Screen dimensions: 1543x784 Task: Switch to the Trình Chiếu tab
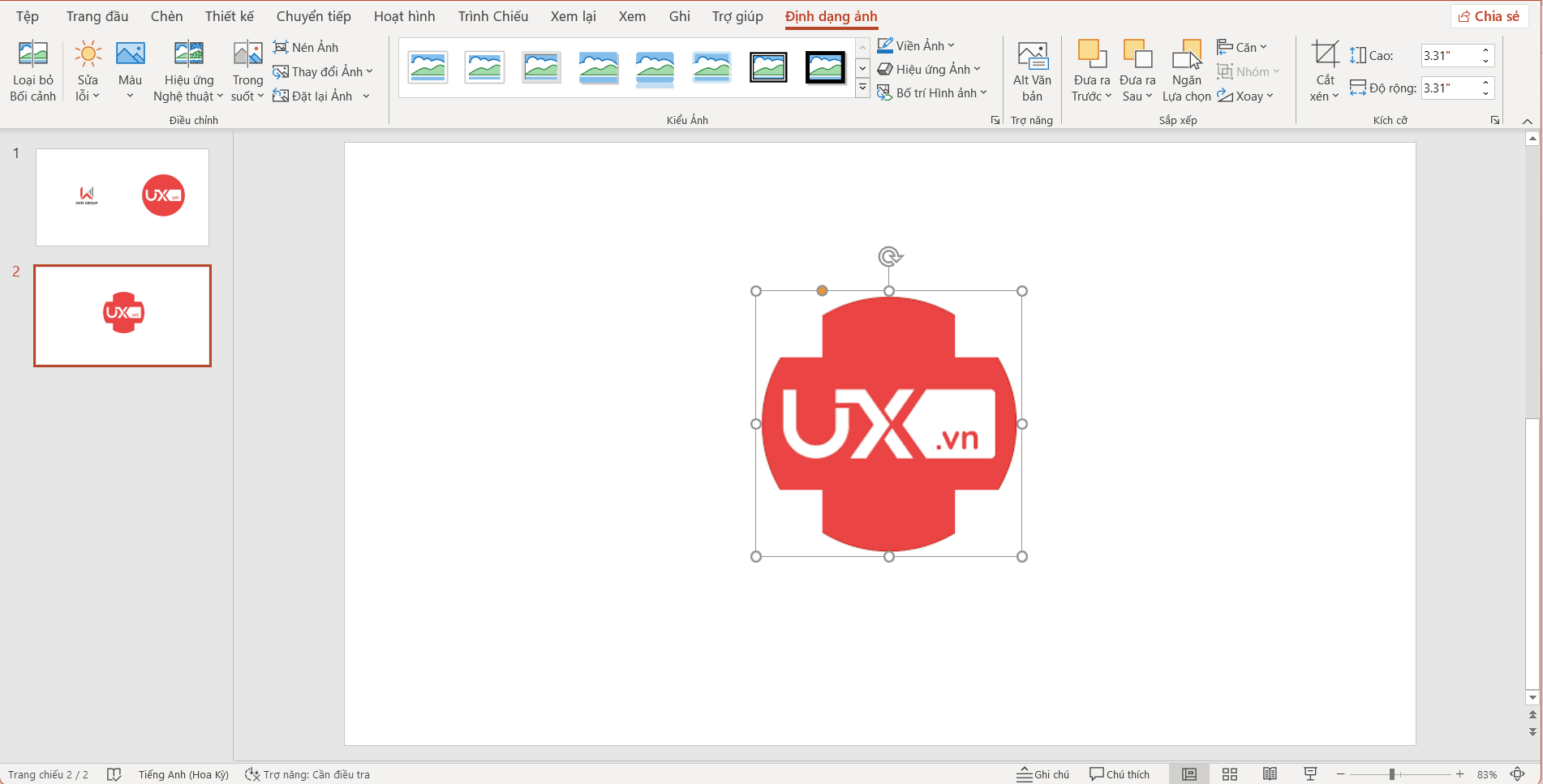pos(492,15)
